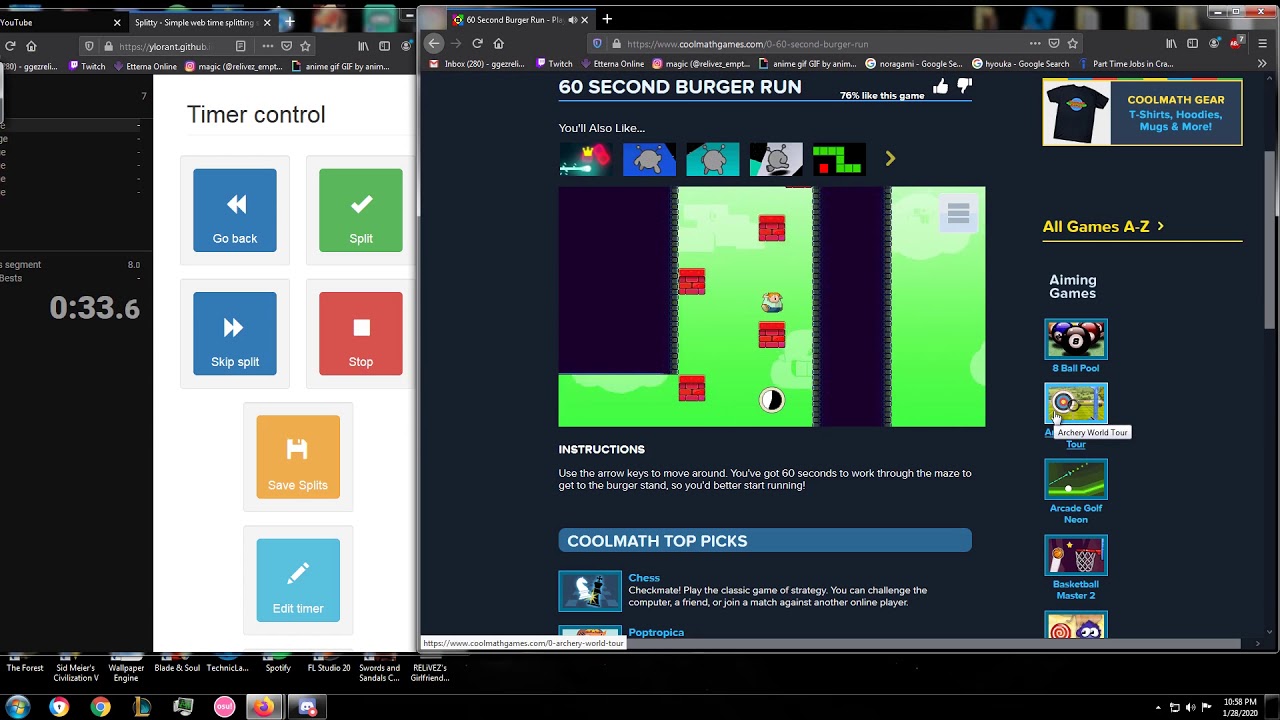Open All Games A-Z link
The width and height of the screenshot is (1280, 720).
coord(1103,227)
